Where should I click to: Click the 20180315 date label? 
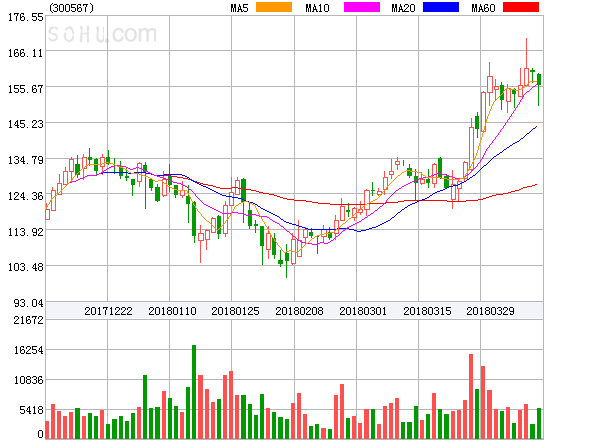pos(427,311)
